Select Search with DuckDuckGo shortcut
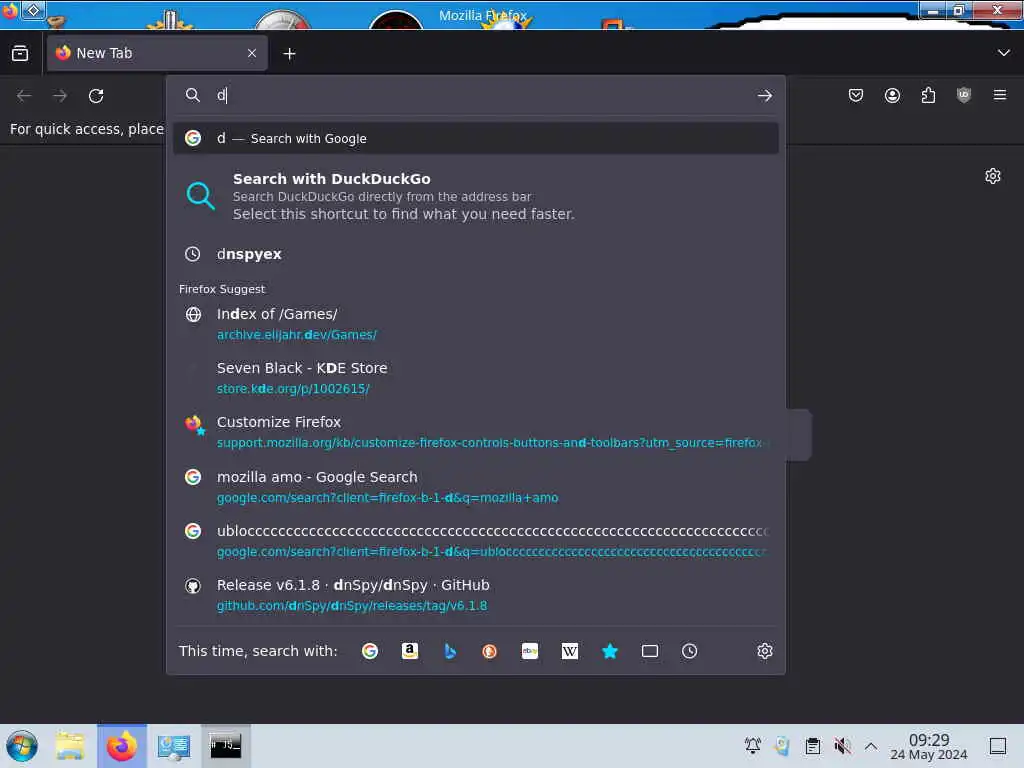The image size is (1024, 768). coord(475,196)
